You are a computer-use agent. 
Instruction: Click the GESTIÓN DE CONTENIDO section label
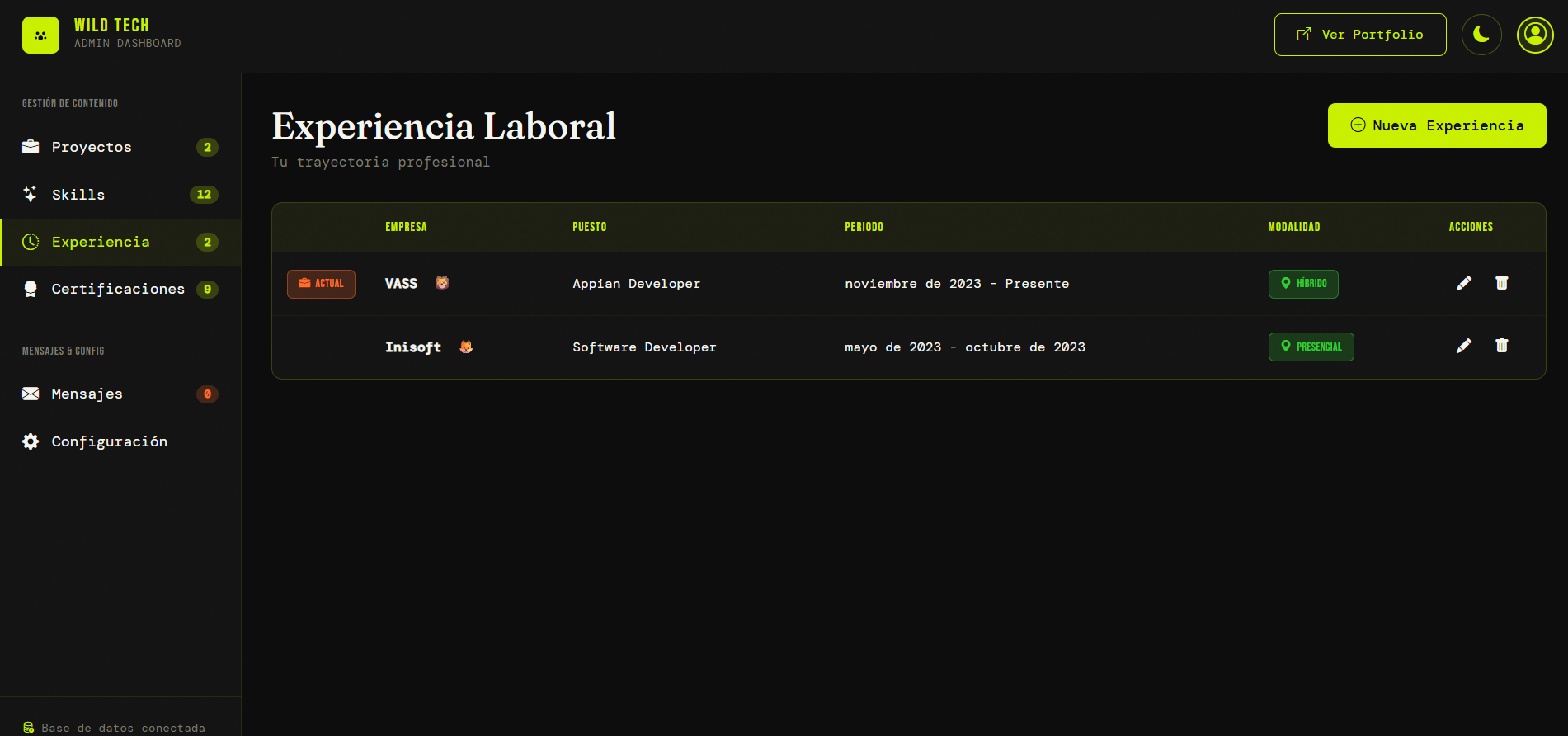pos(70,103)
